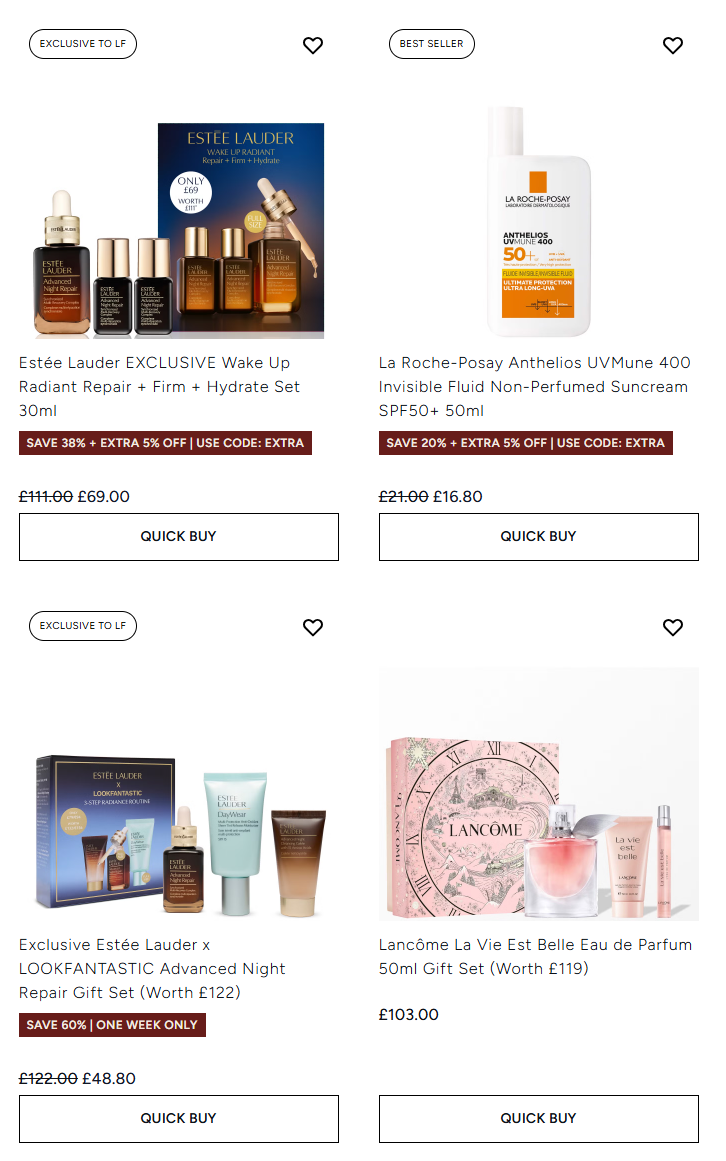
Task: Quick buy the Lancôme gift set
Action: pyautogui.click(x=539, y=1119)
